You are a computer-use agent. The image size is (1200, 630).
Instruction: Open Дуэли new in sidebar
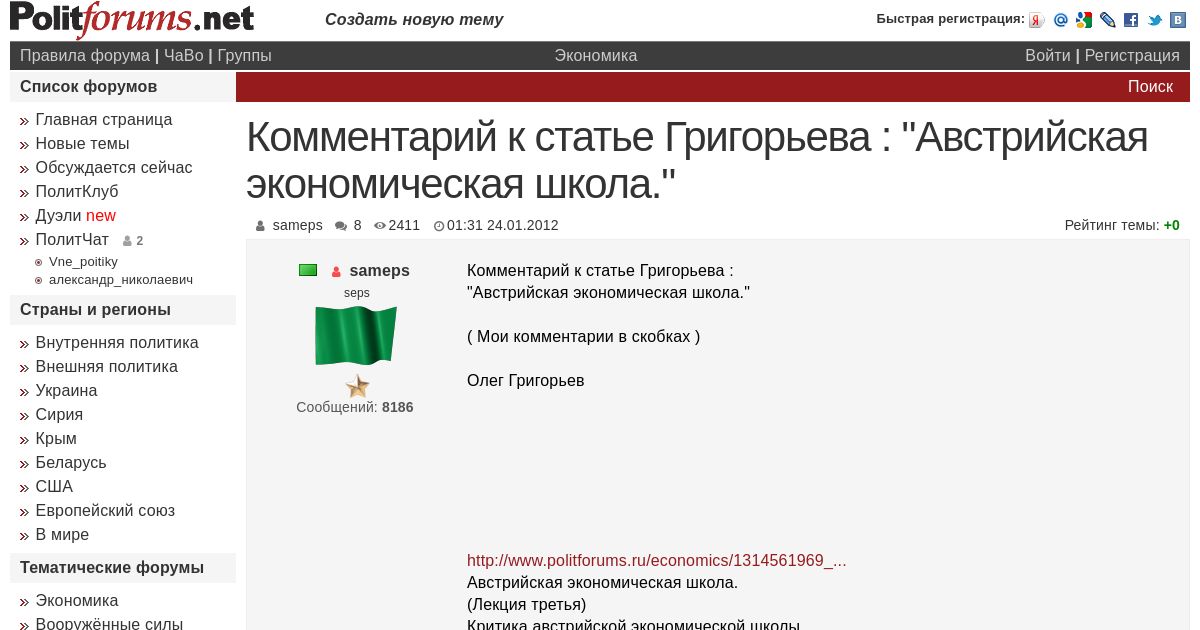[75, 216]
